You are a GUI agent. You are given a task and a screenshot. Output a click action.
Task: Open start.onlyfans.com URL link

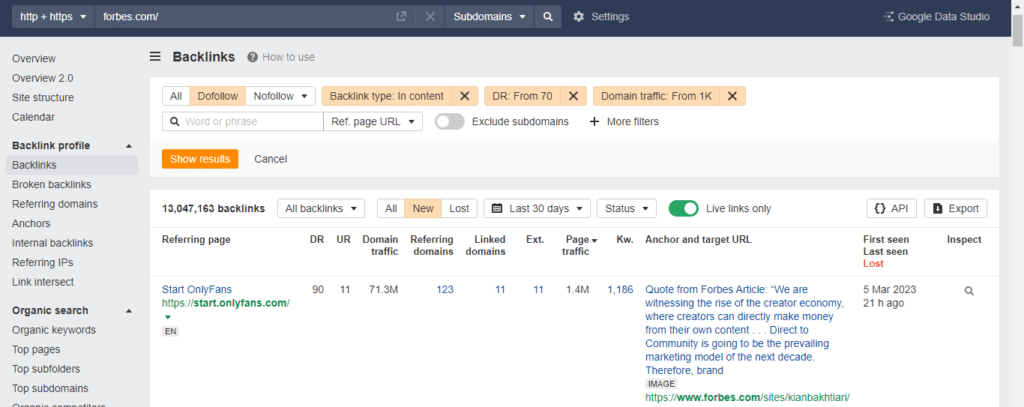226,303
